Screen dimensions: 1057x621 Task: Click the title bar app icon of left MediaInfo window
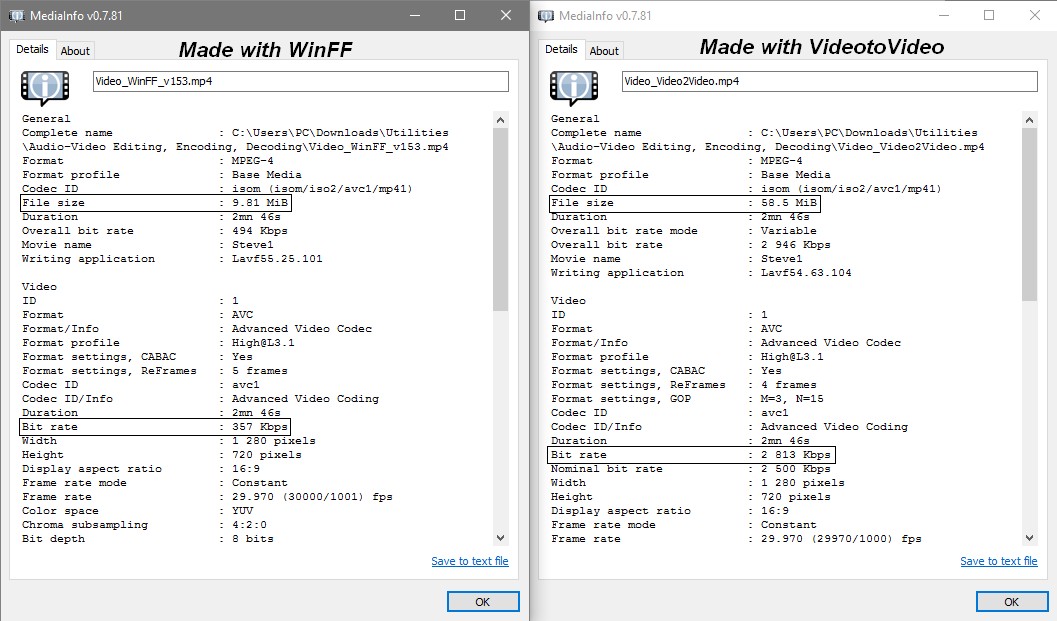coord(16,16)
